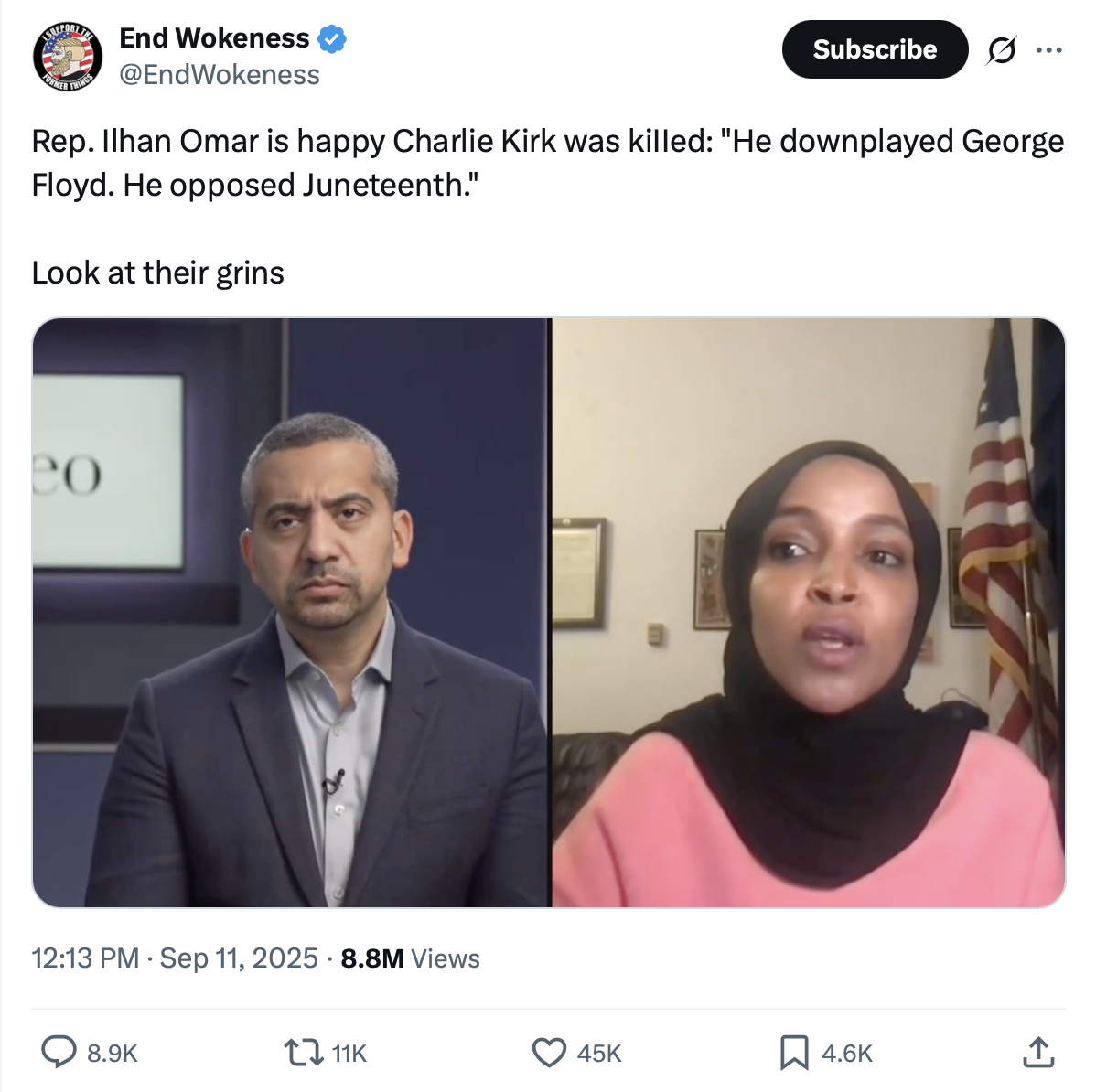The height and width of the screenshot is (1092, 1096).
Task: Open the 8.9K replies count
Action: coord(113,1054)
